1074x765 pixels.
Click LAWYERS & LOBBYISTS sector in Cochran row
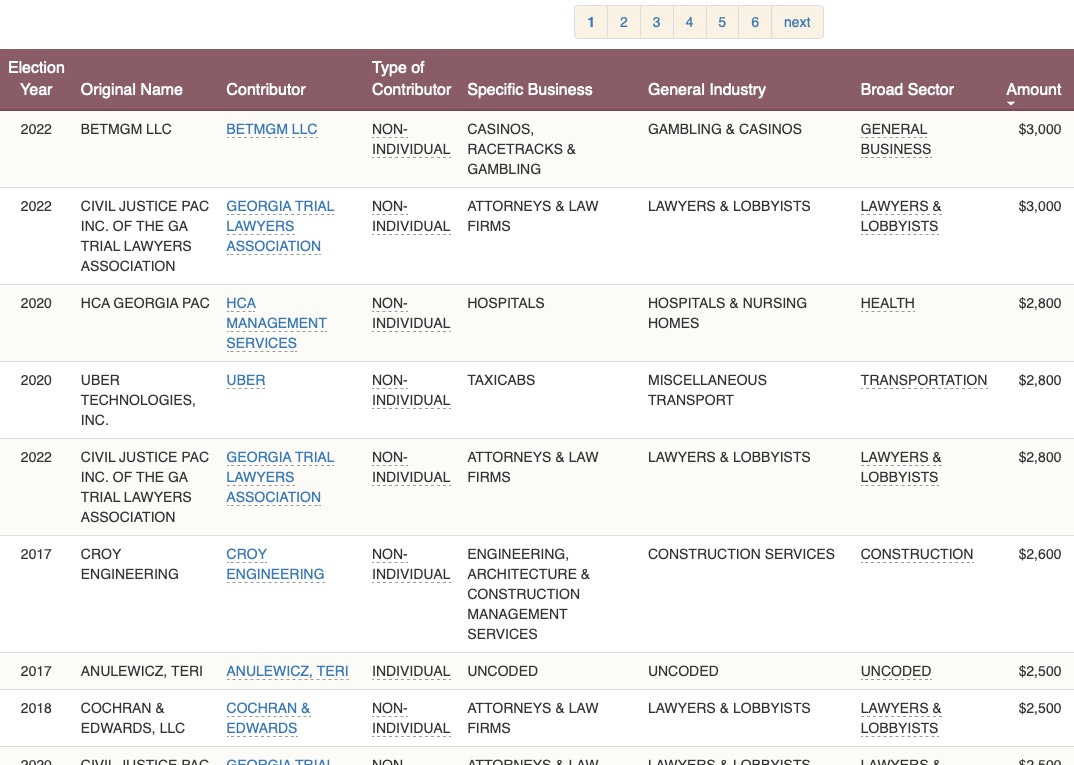[x=901, y=718]
